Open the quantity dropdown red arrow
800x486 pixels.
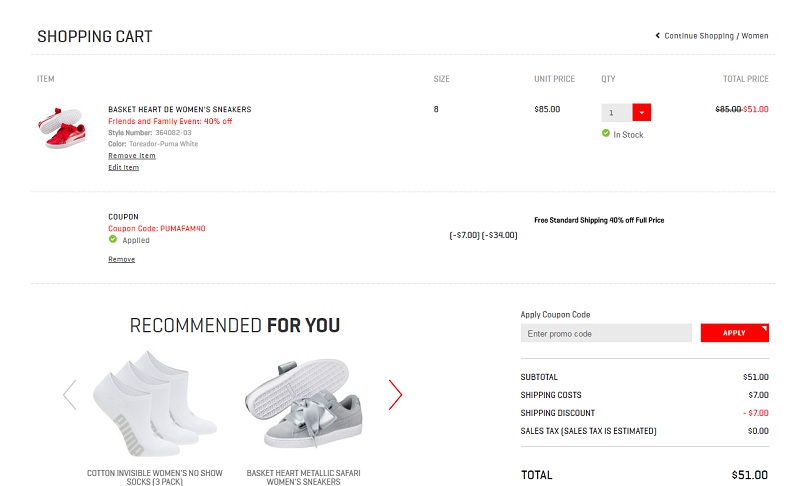click(x=641, y=112)
